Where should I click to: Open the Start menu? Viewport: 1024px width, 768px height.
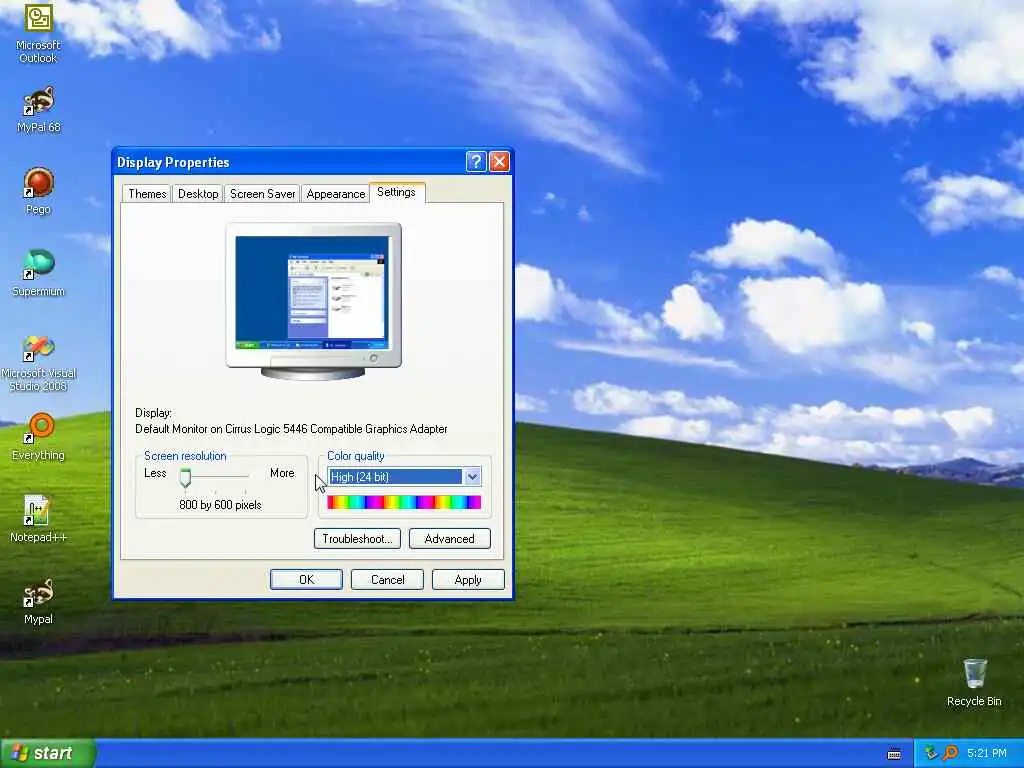point(47,754)
